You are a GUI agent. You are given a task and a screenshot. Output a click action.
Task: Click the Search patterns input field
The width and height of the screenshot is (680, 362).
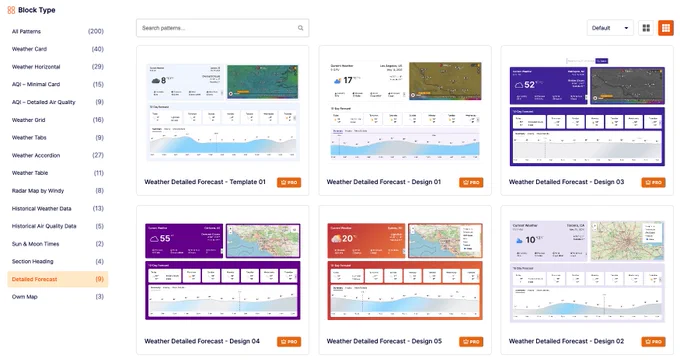pos(222,28)
